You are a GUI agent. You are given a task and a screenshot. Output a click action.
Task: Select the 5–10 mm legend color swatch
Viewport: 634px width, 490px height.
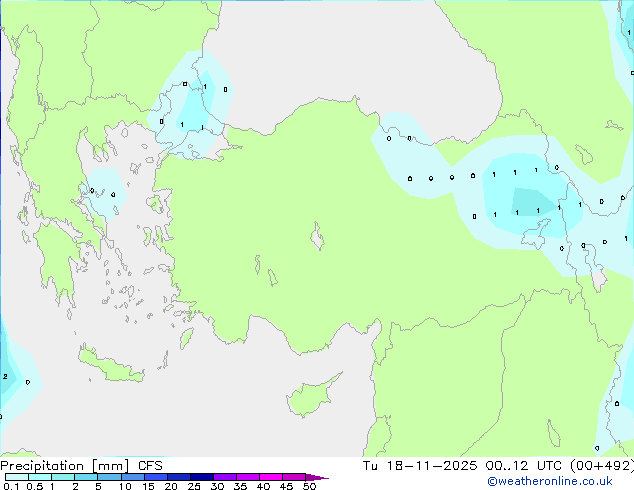pos(109,477)
